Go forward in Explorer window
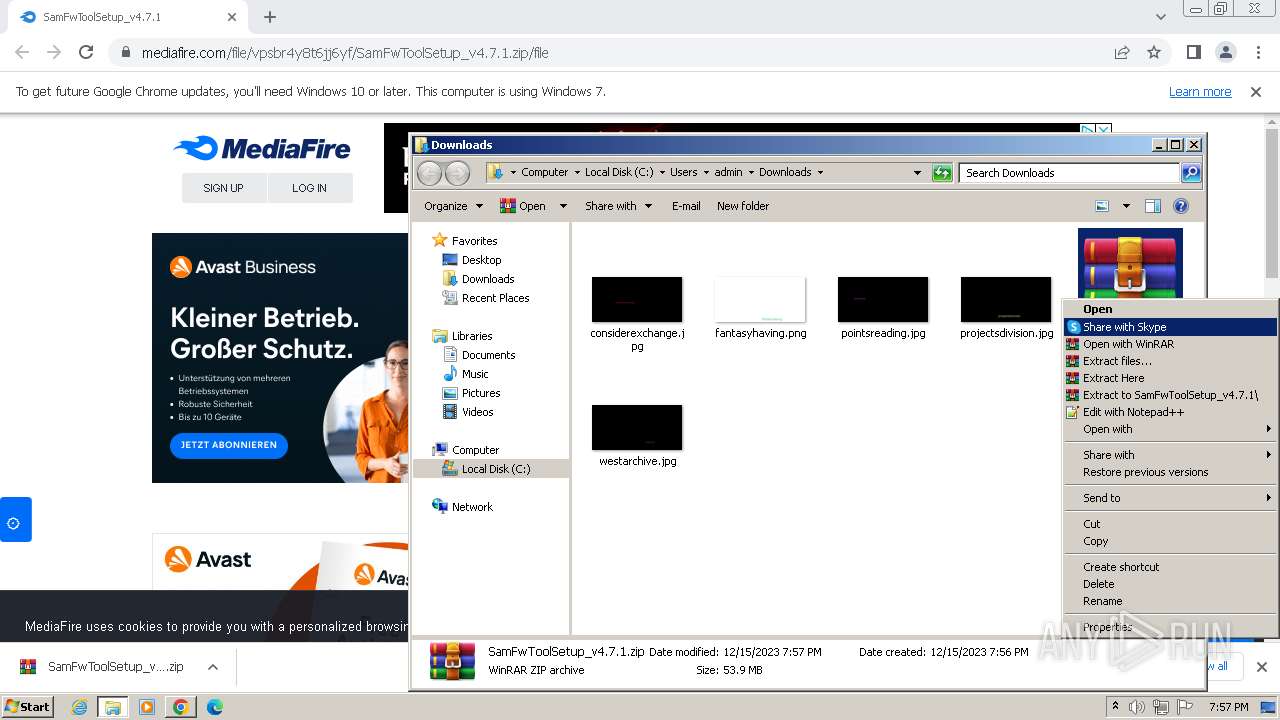This screenshot has width=1280, height=720. 457,173
